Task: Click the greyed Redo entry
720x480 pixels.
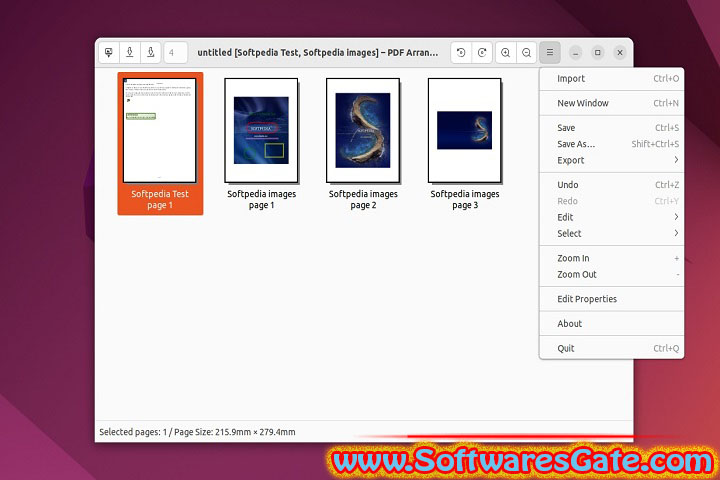Action: coord(612,201)
